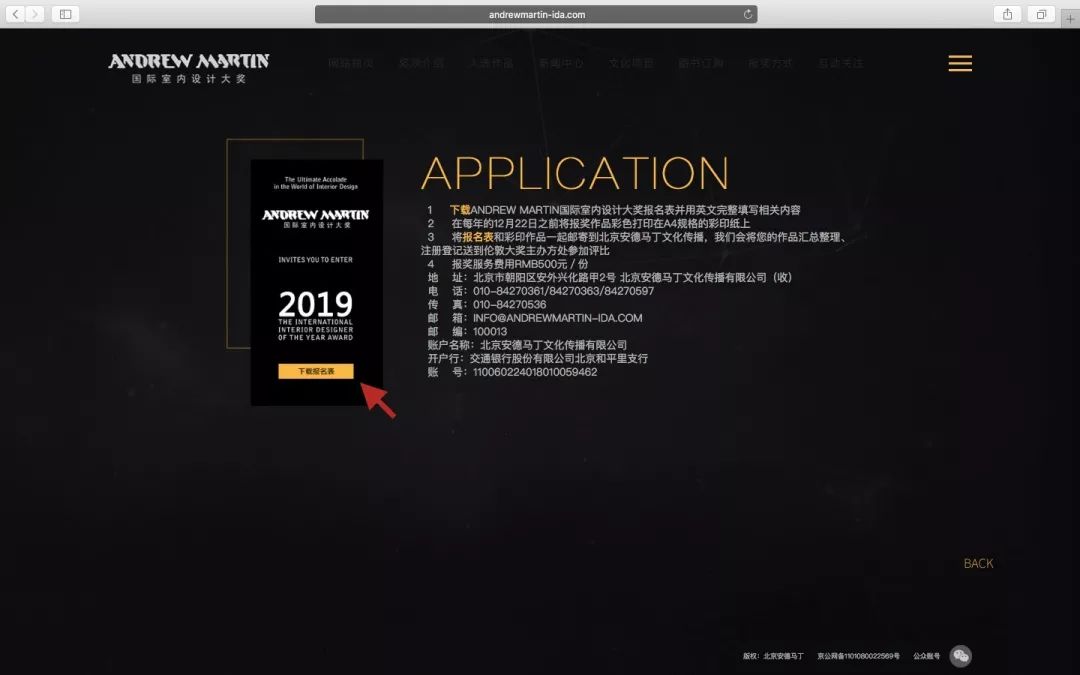Click the account number 110060224018010059462
The width and height of the screenshot is (1080, 675).
click(534, 372)
